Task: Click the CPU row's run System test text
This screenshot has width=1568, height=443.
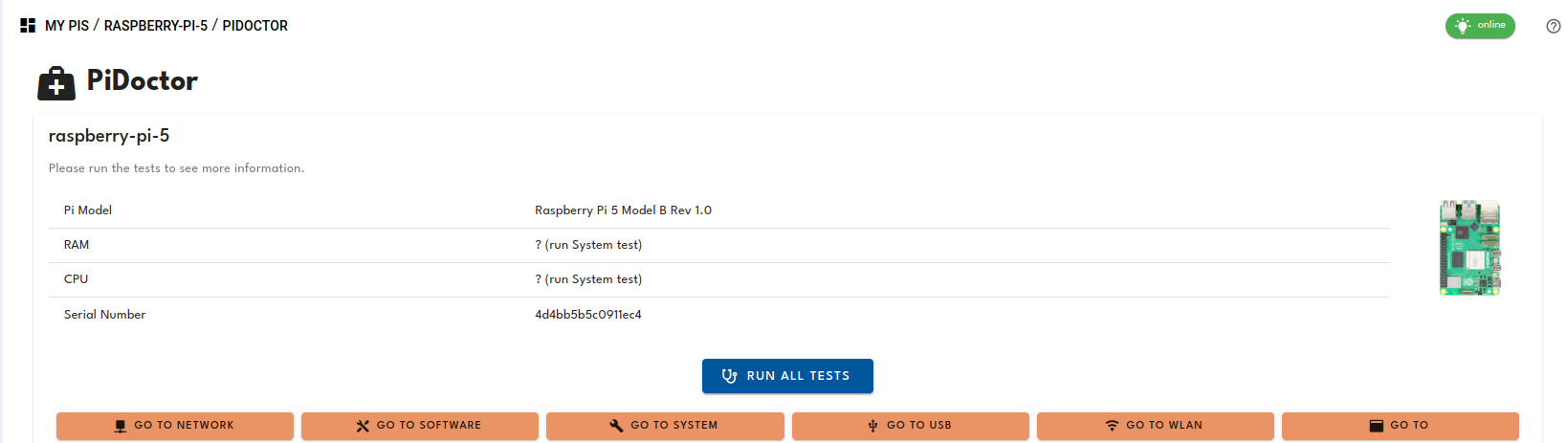Action: pos(588,279)
